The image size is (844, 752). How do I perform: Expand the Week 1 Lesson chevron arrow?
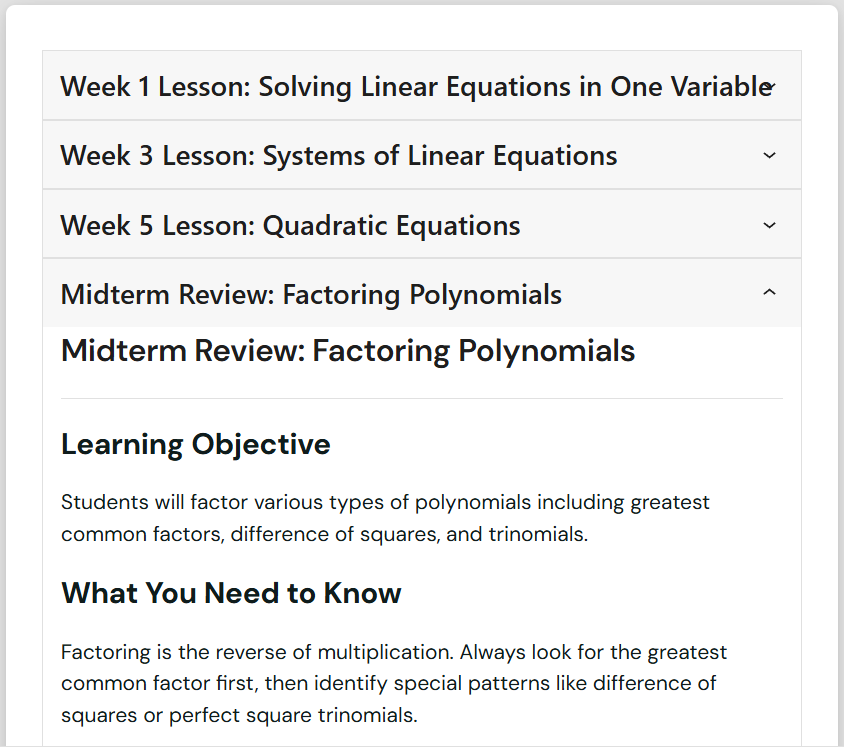click(x=769, y=87)
